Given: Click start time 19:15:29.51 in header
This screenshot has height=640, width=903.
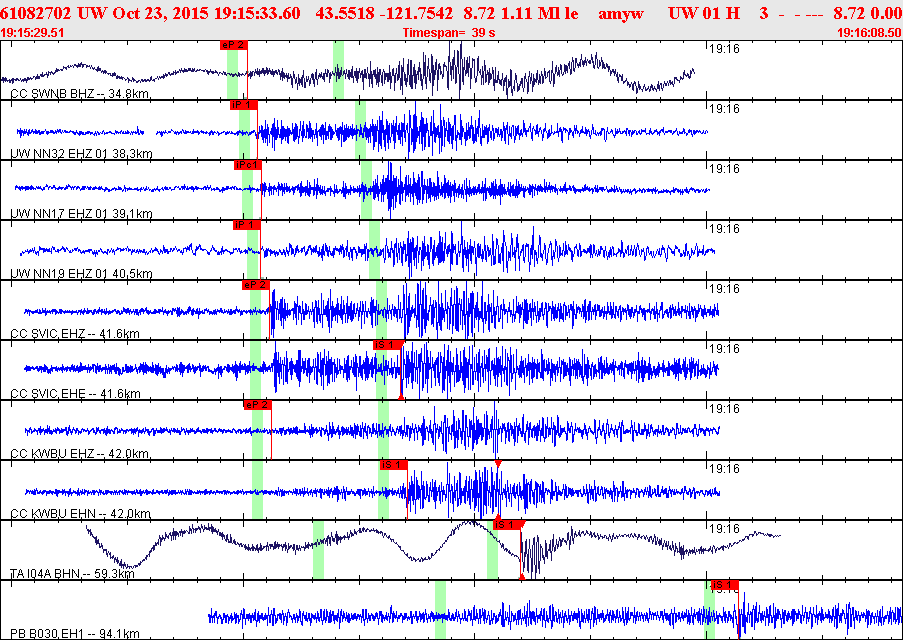Looking at the screenshot, I should [32, 33].
